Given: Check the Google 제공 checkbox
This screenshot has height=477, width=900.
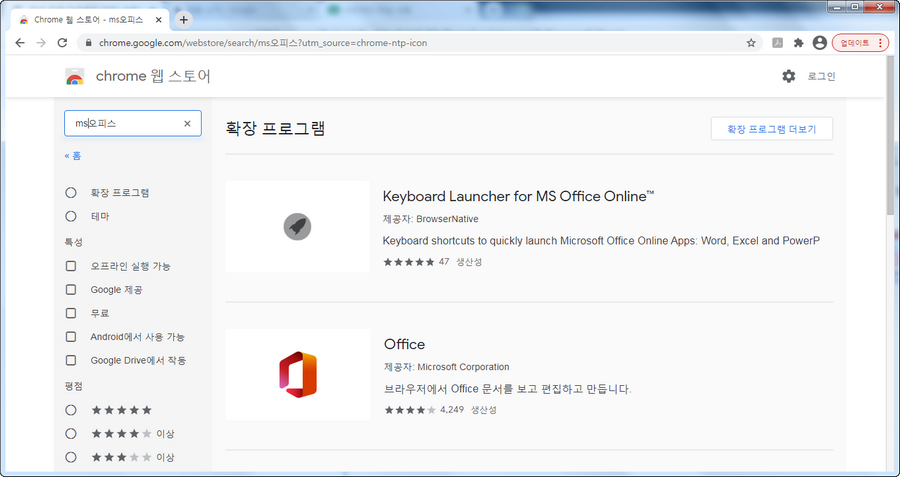Looking at the screenshot, I should tap(71, 290).
